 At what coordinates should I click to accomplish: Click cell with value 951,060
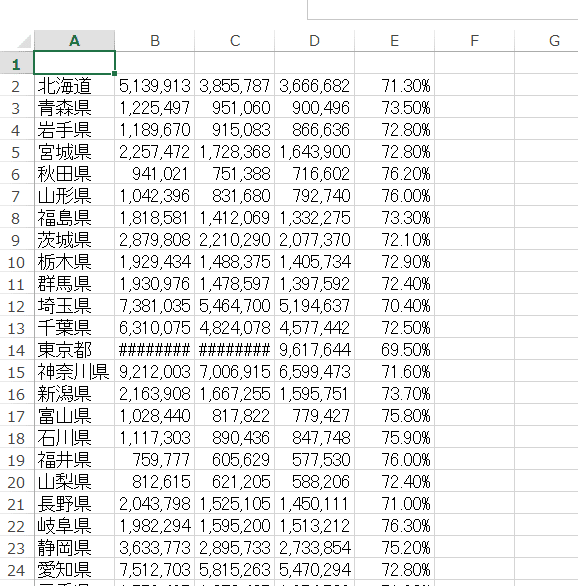pos(235,108)
